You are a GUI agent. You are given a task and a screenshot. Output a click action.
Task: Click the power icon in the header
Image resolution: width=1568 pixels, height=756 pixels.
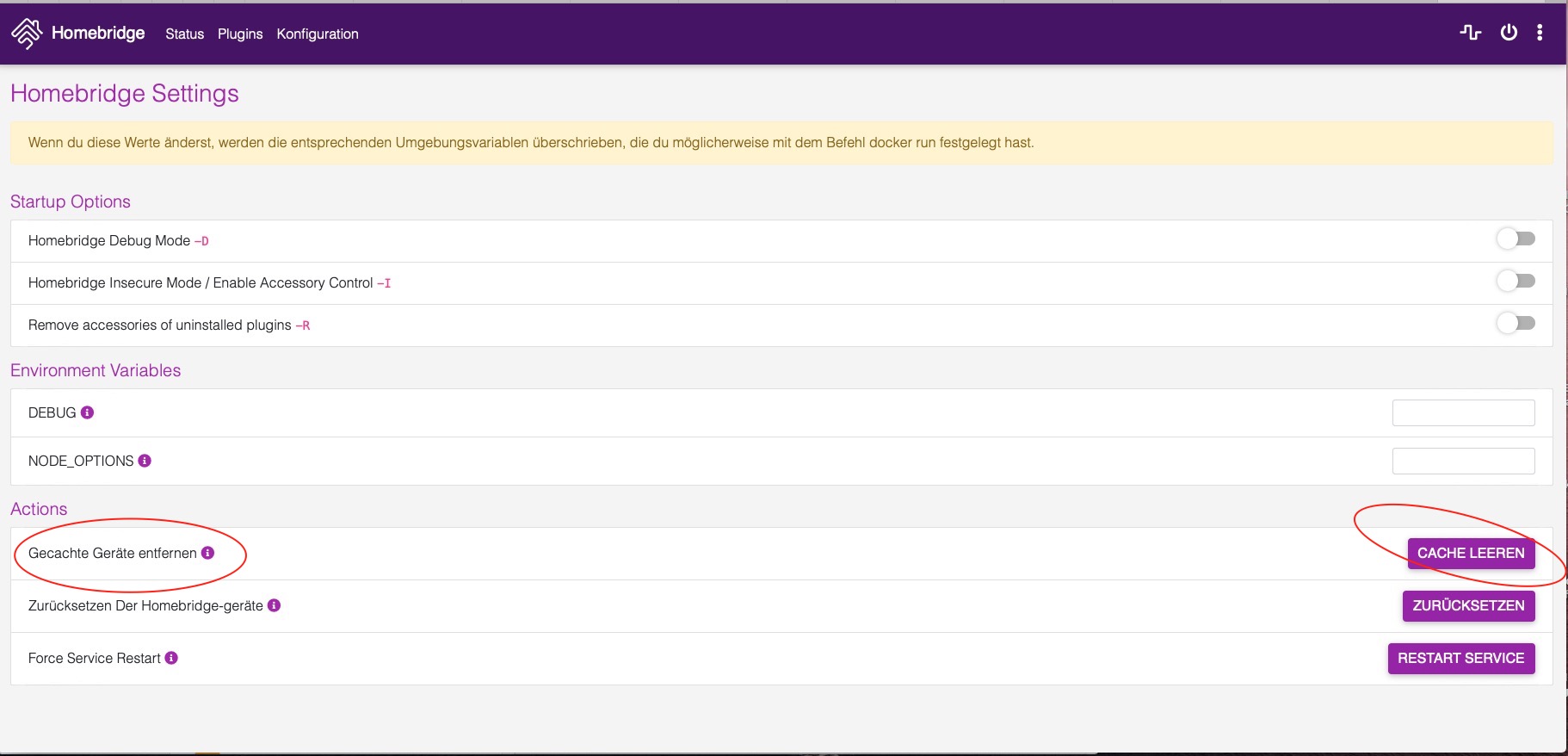tap(1509, 33)
